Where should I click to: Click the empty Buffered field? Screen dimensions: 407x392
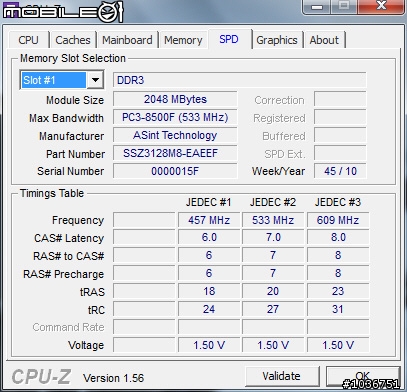(340, 135)
